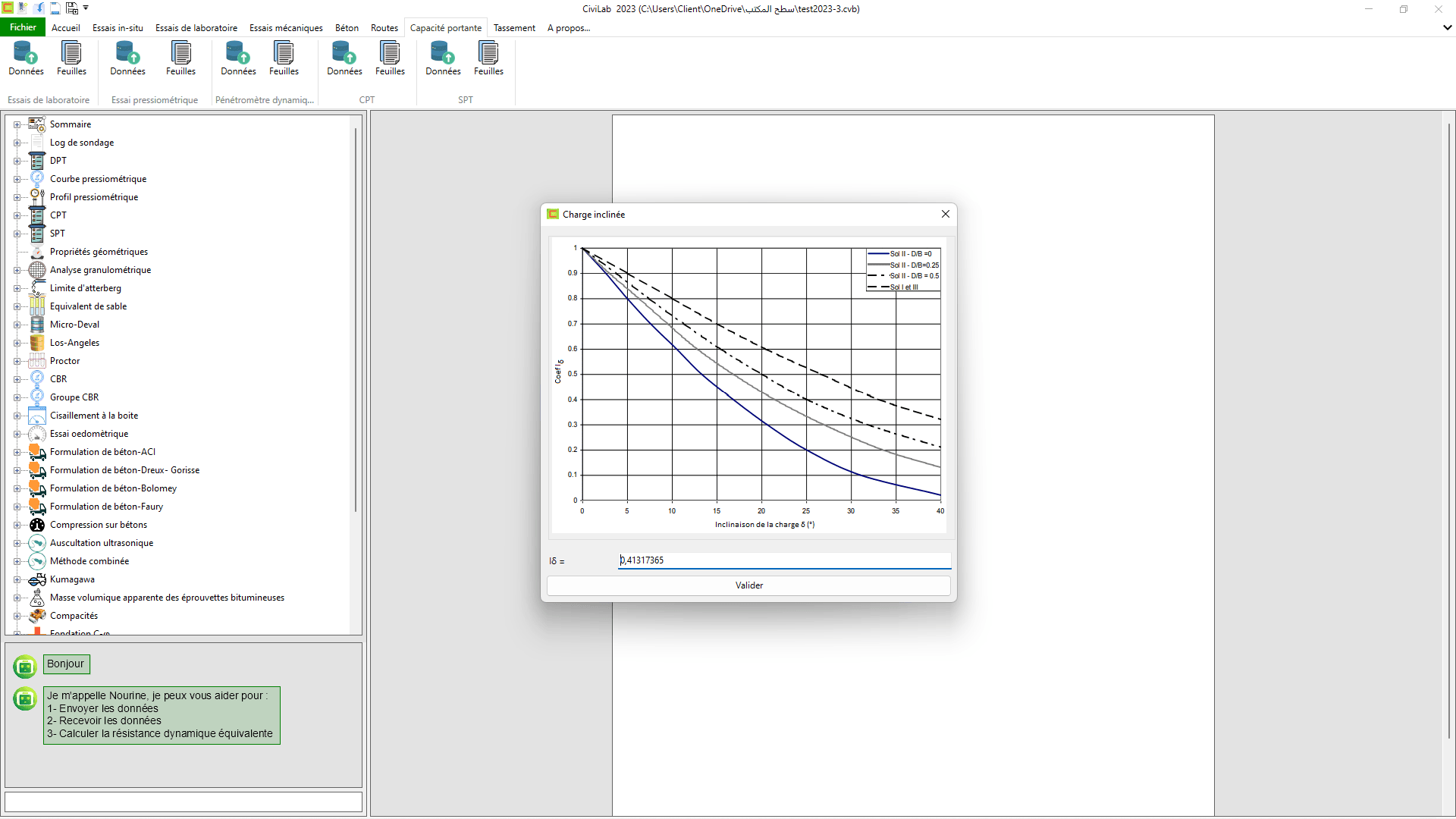Click the chat input box at bottom

(184, 802)
